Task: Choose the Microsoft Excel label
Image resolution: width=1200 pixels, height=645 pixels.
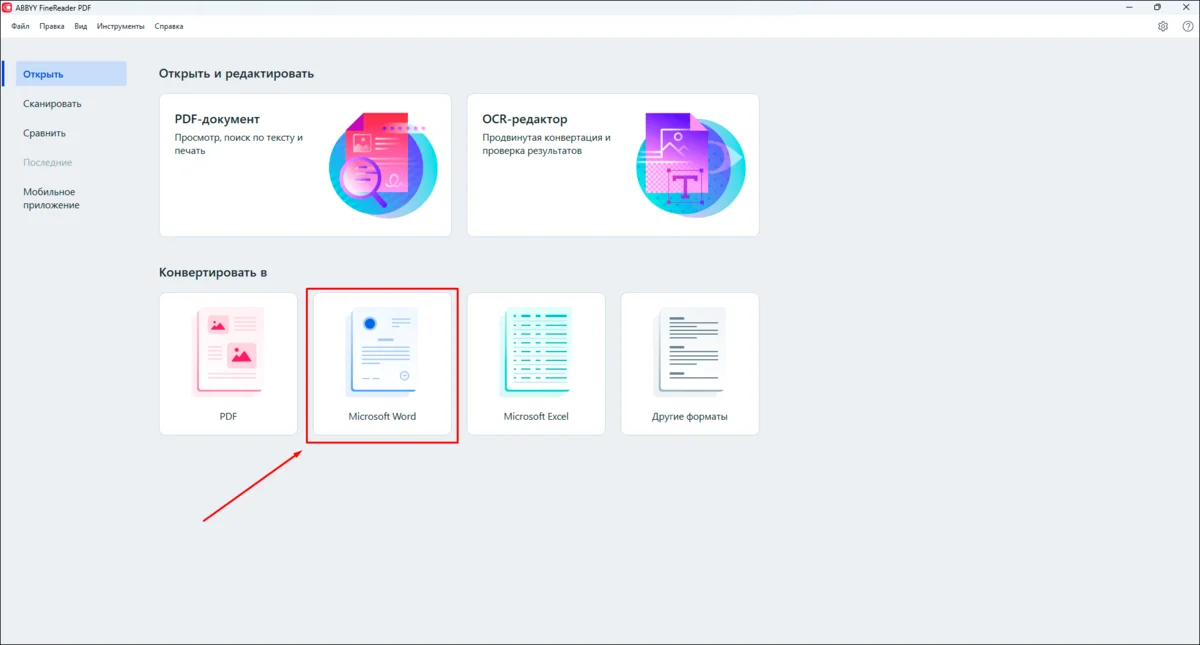Action: click(x=536, y=416)
